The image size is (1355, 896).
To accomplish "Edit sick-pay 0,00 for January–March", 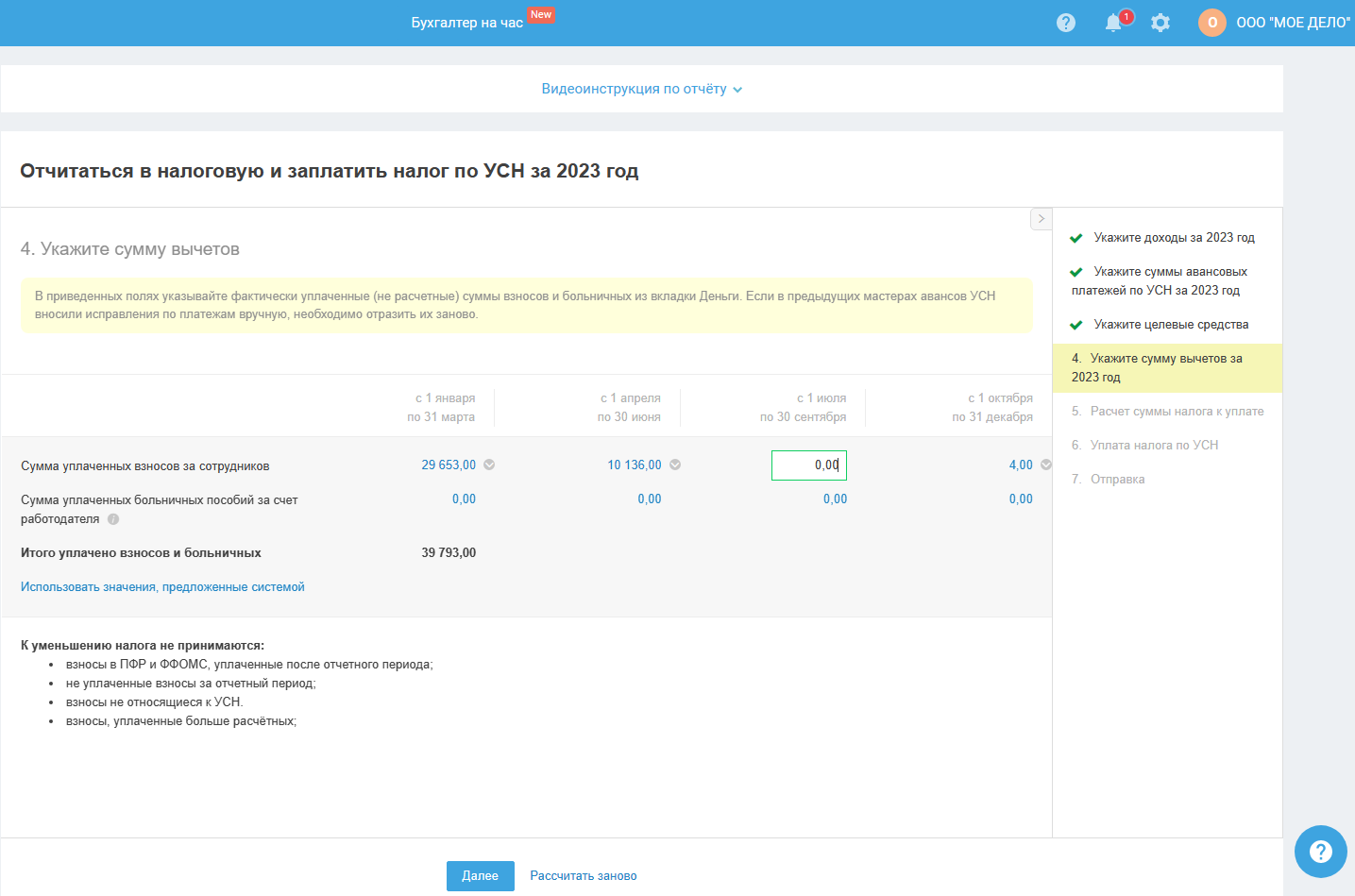I will point(464,499).
